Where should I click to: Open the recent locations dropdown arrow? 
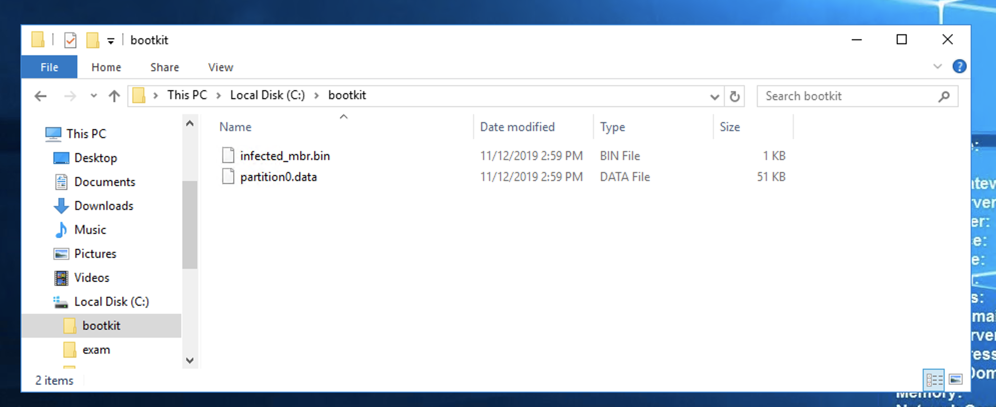[94, 97]
